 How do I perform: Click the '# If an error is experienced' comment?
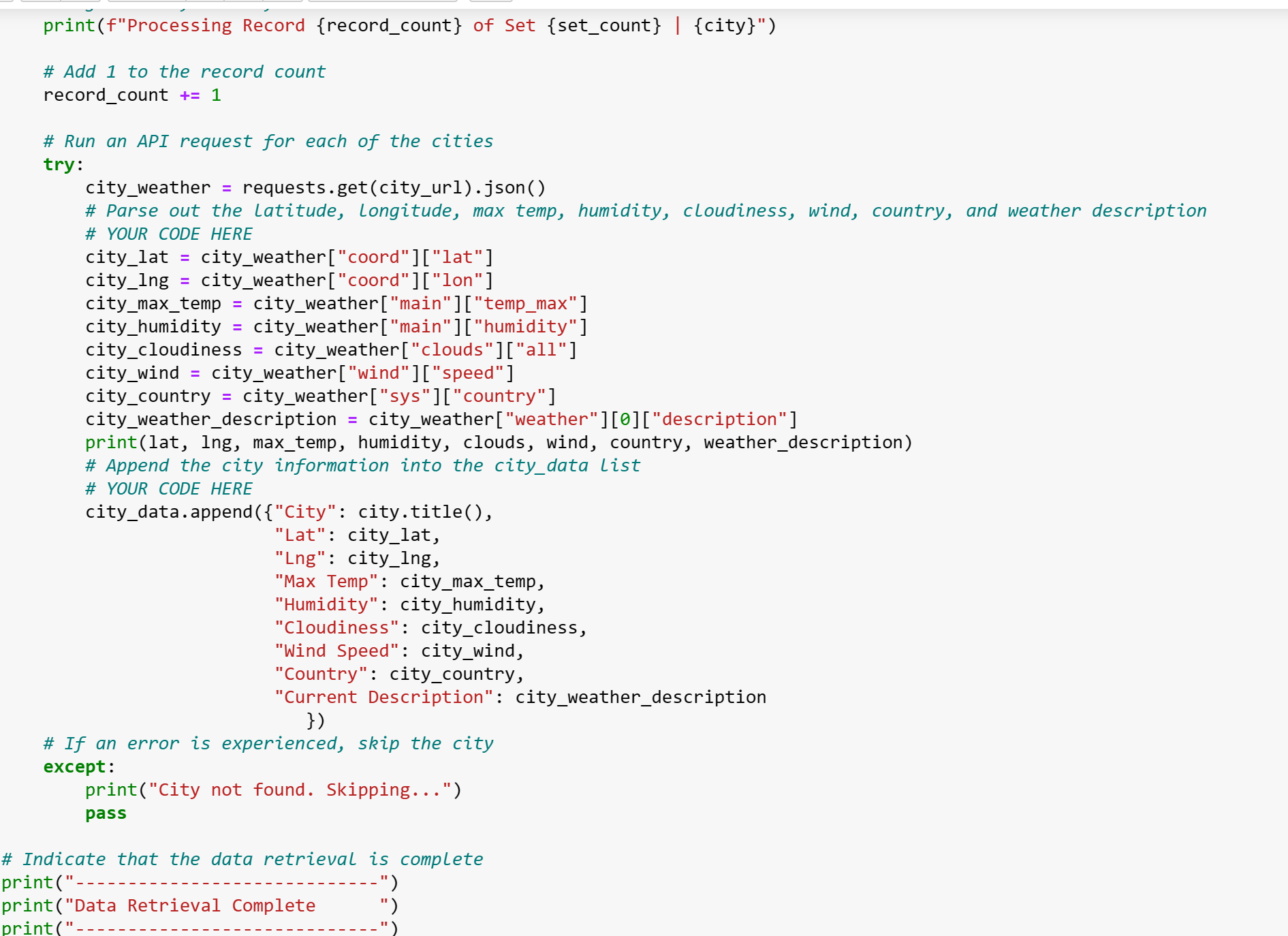[268, 744]
